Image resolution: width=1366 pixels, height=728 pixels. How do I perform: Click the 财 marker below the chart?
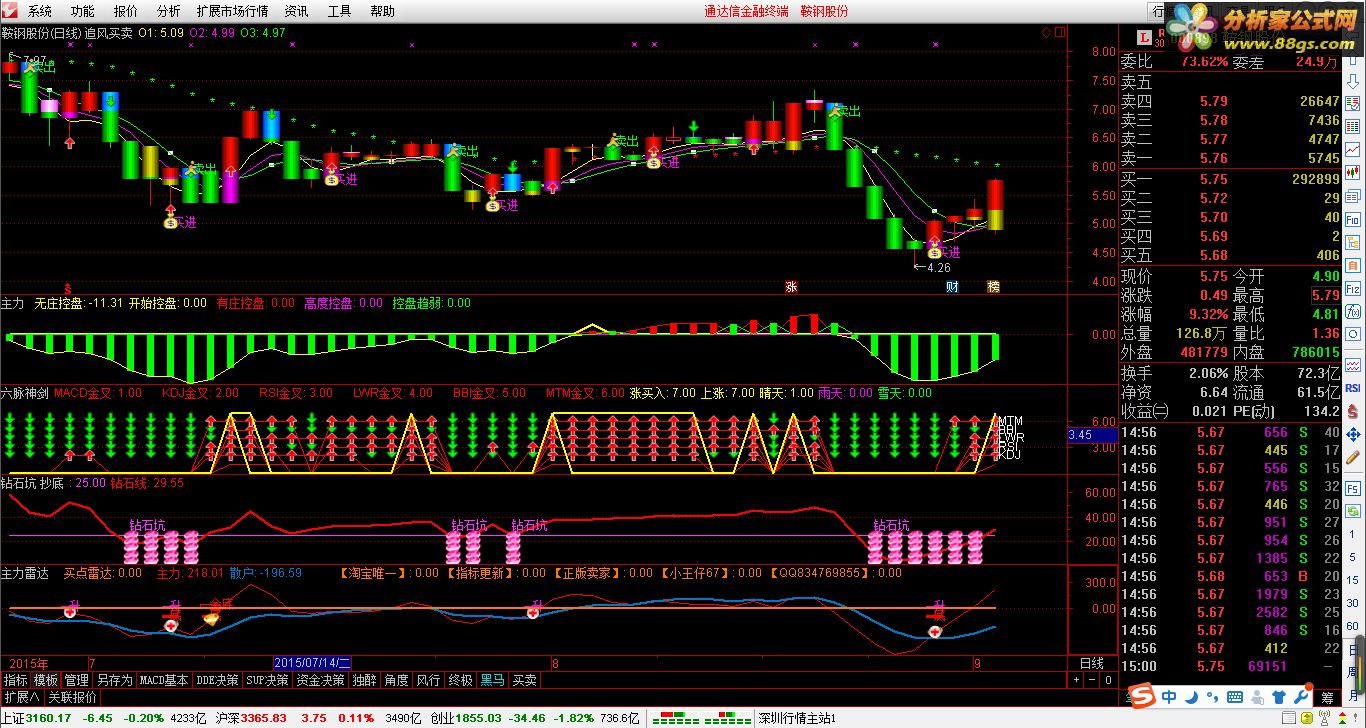[953, 287]
